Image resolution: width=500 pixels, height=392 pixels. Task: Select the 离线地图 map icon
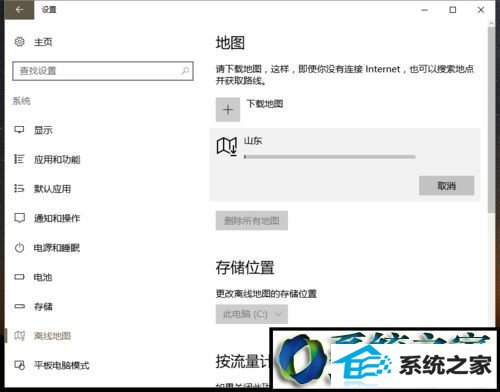[19, 336]
